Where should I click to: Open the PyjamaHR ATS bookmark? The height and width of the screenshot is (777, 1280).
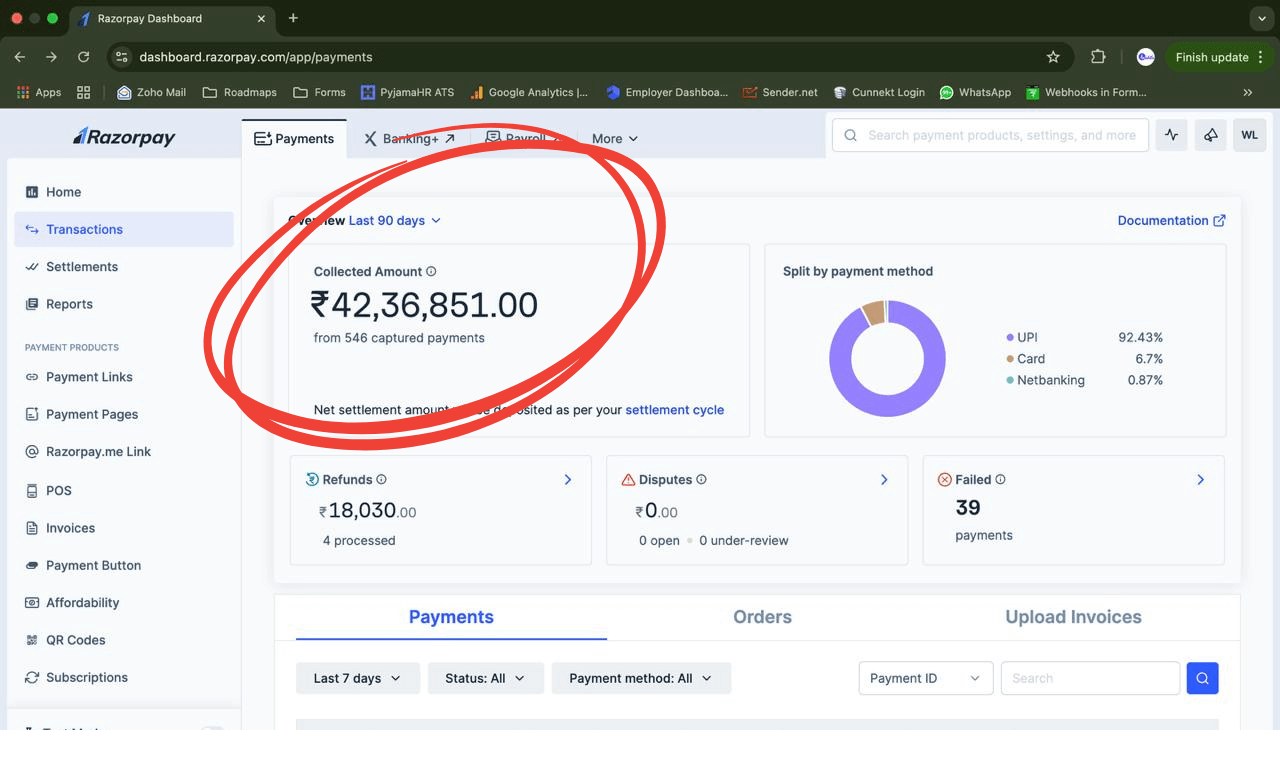click(407, 92)
